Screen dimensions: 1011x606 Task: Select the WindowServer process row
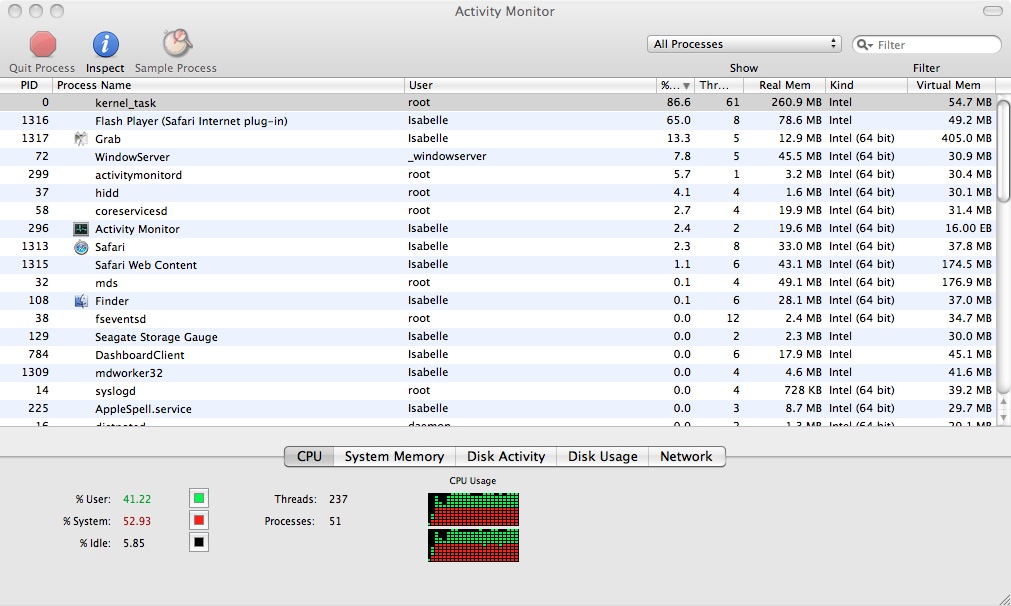click(498, 157)
